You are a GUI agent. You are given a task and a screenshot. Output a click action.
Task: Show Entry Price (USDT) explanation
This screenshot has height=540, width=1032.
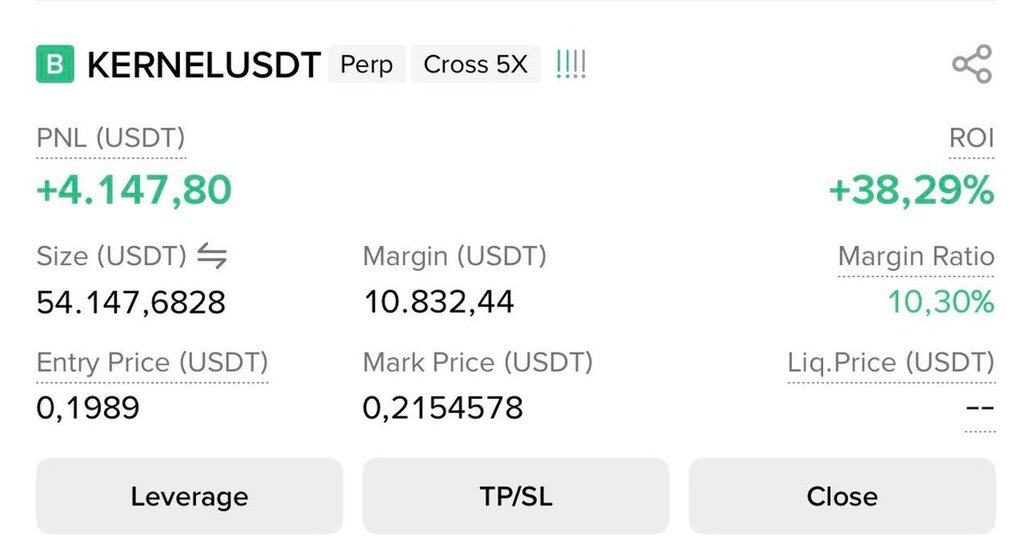pos(152,362)
